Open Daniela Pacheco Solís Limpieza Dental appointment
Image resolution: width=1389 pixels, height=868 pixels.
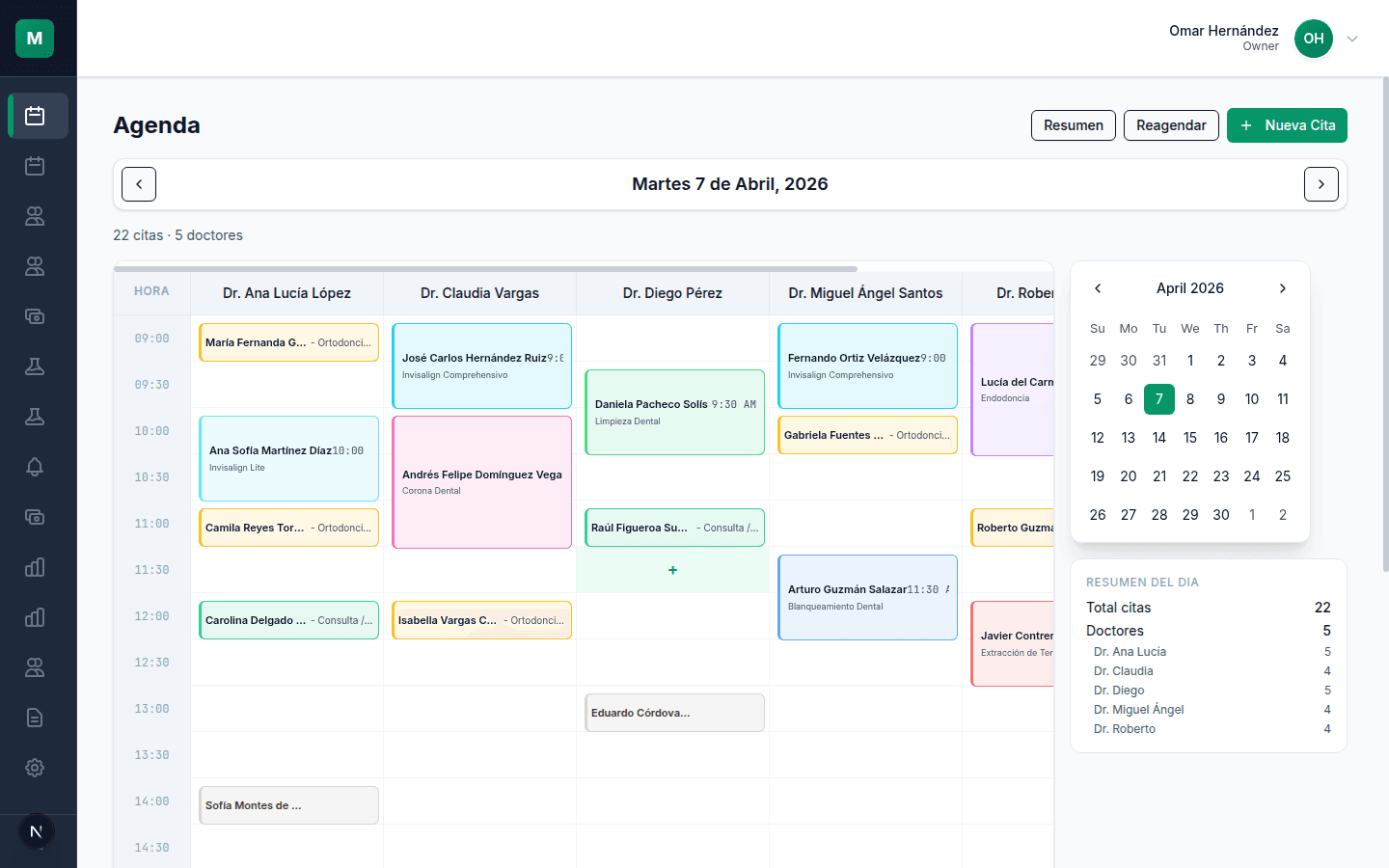click(x=674, y=412)
